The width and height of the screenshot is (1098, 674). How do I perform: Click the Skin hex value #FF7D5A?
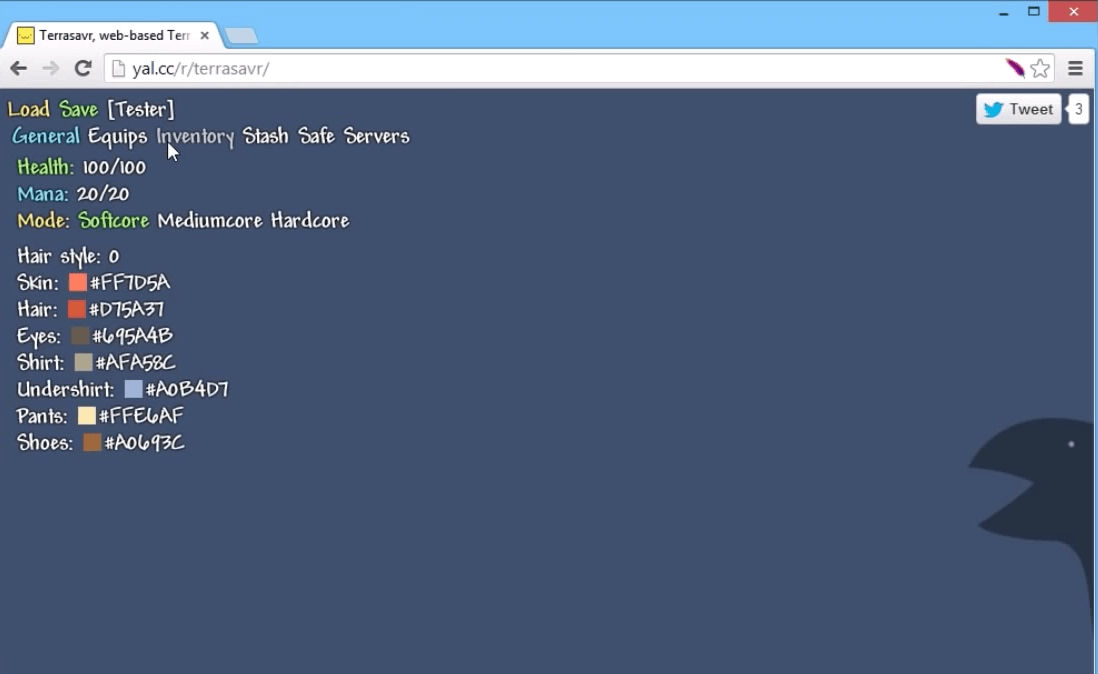coord(130,282)
